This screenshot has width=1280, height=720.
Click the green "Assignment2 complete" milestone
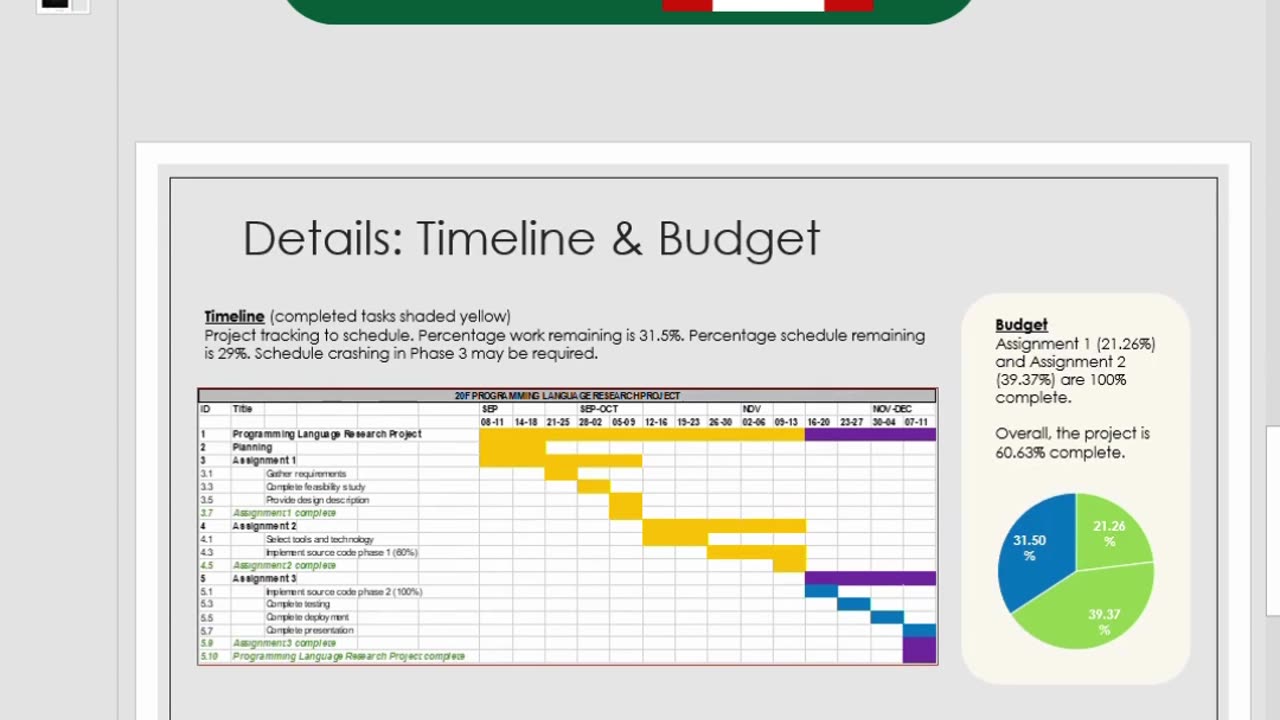[x=284, y=565]
